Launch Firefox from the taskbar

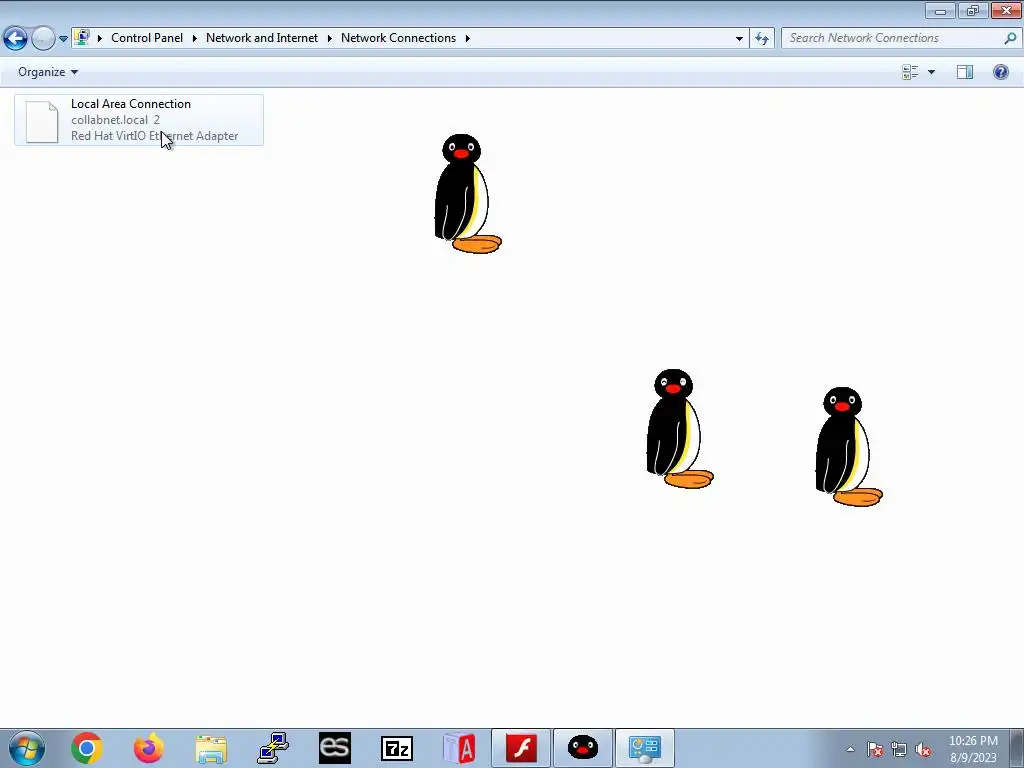pos(149,748)
